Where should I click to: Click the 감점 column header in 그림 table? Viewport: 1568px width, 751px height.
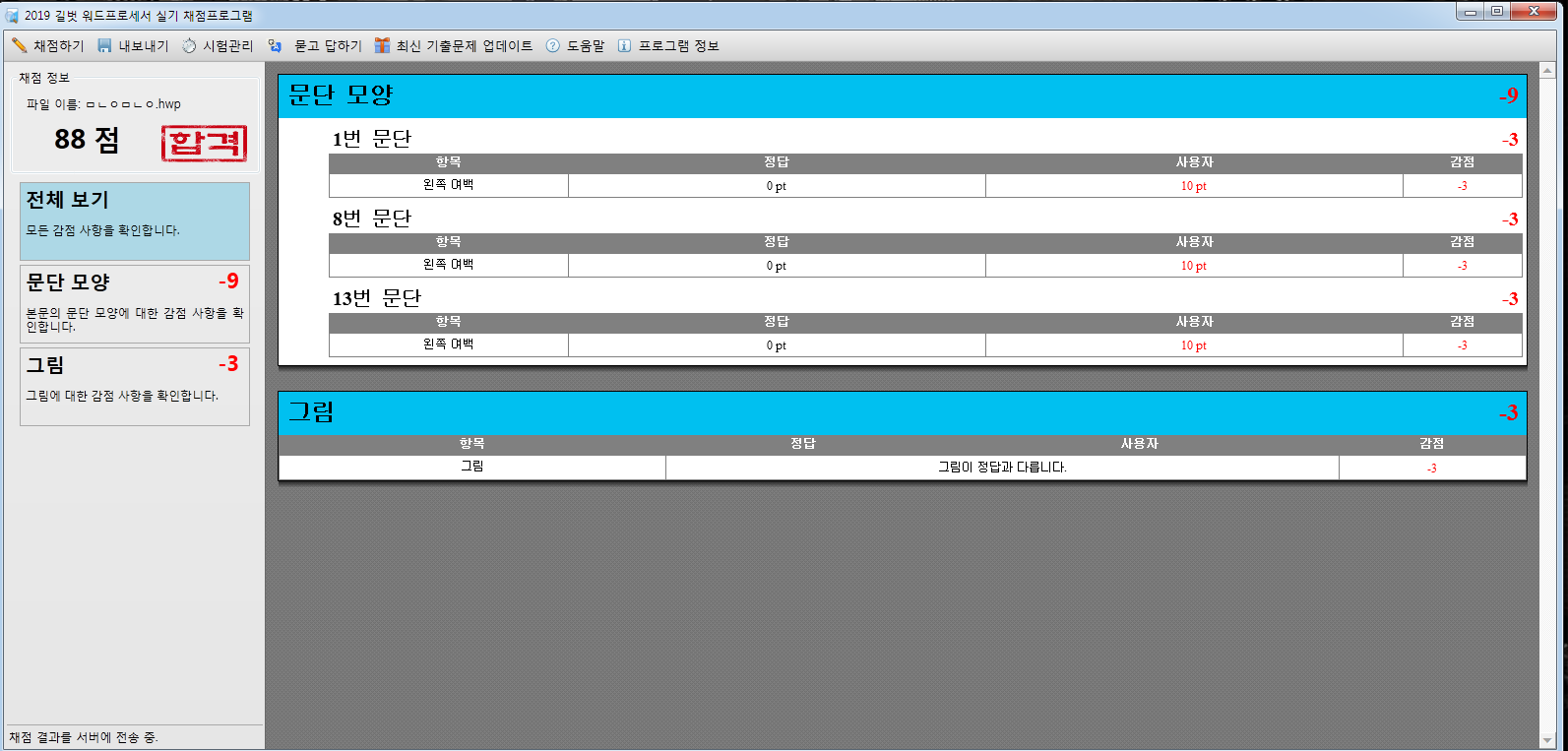(x=1432, y=444)
